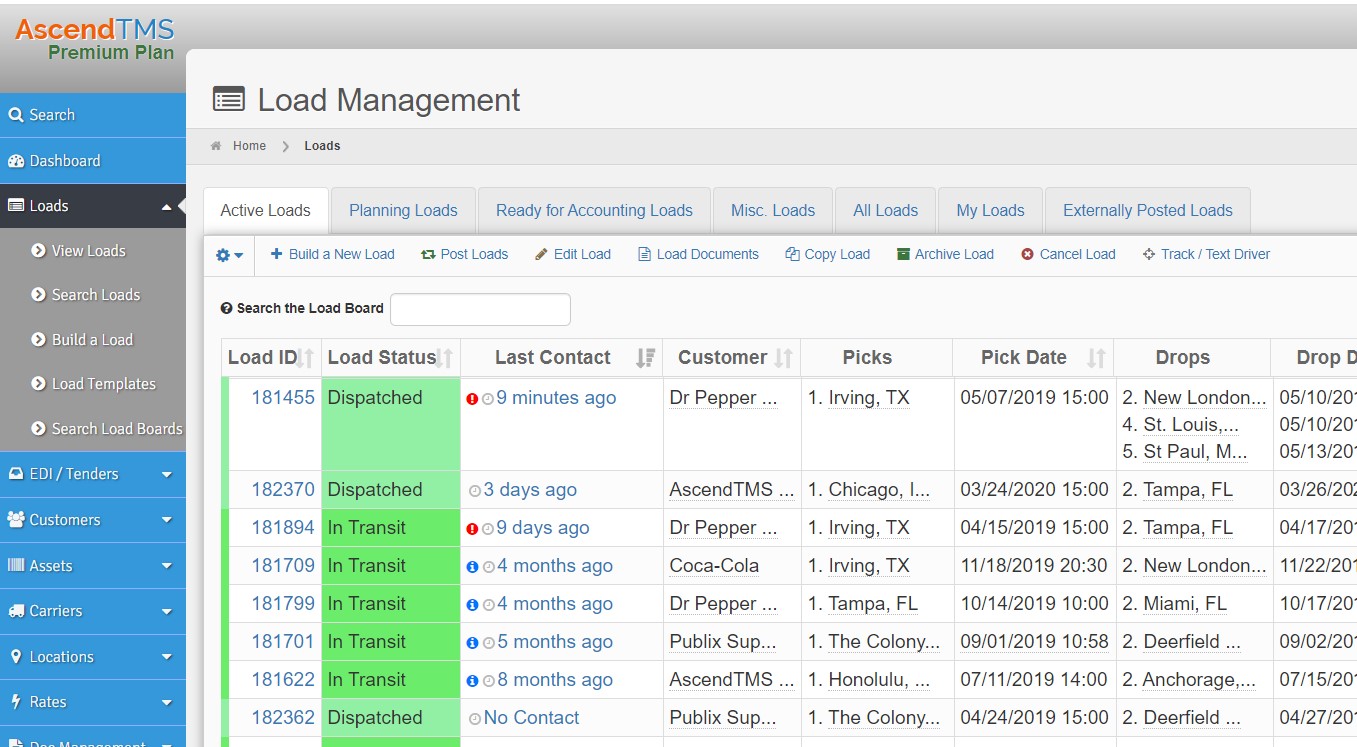Click red alert icon beside 9 days ago
Viewport: 1357px width, 747px height.
[472, 529]
